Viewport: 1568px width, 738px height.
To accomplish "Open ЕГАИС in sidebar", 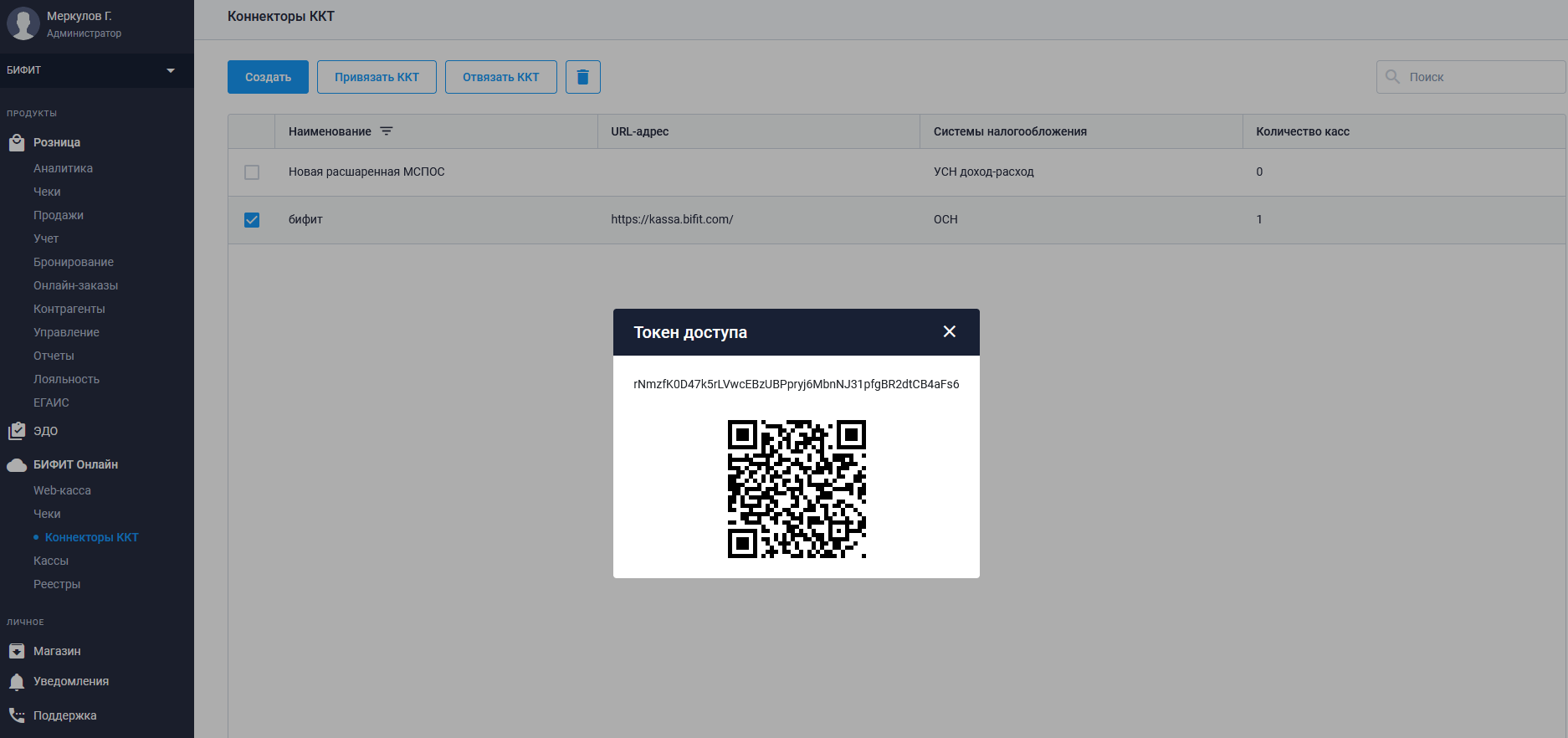I will coord(51,402).
